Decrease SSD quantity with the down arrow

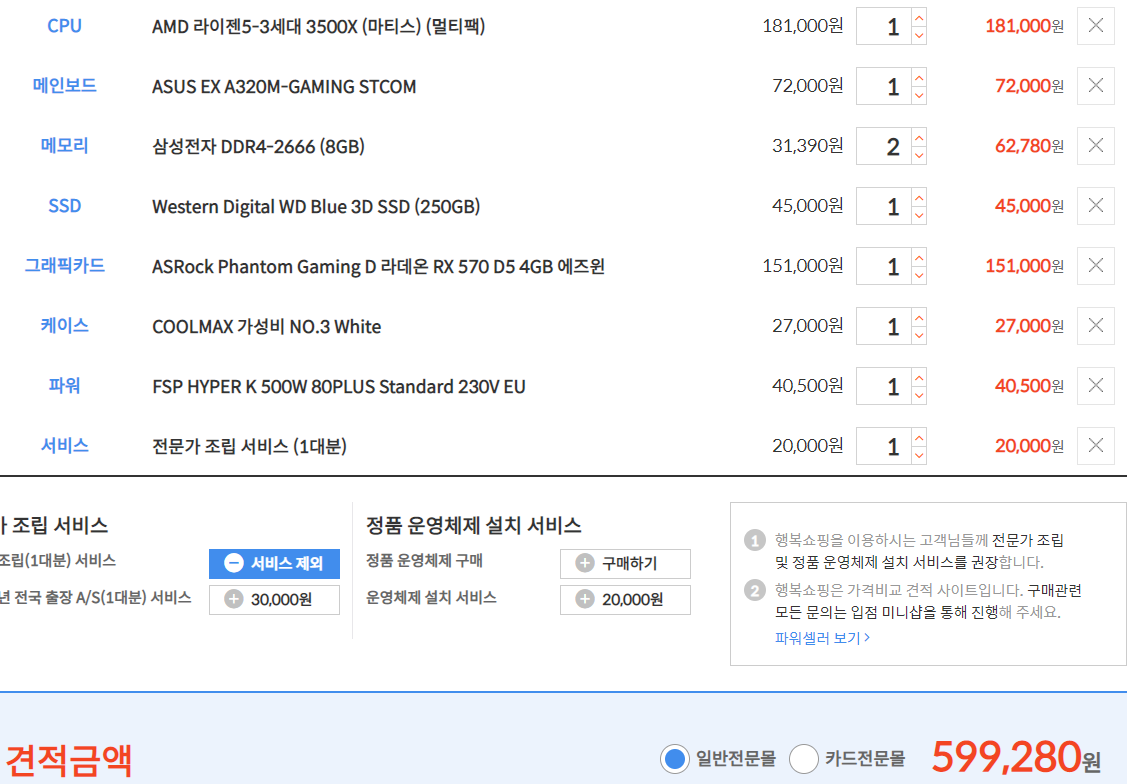pos(919,215)
